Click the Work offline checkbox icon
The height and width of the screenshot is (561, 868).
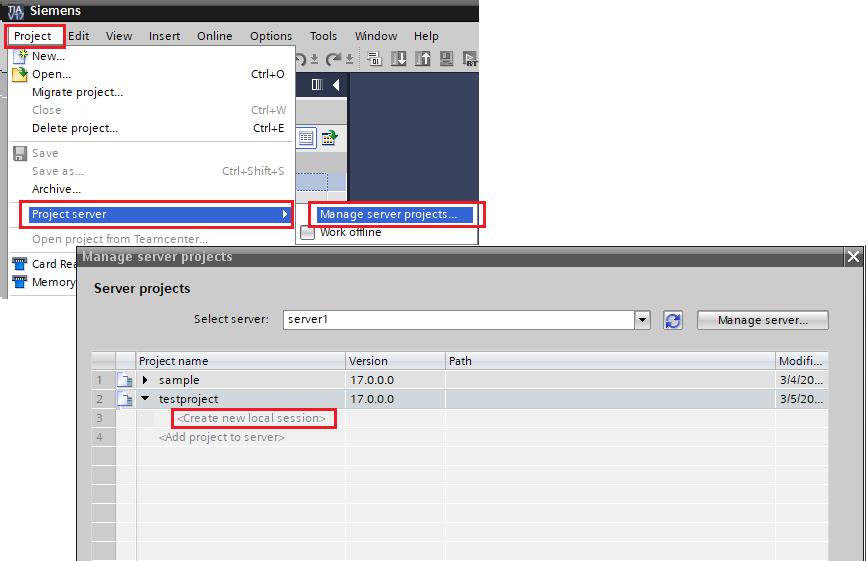coord(308,233)
